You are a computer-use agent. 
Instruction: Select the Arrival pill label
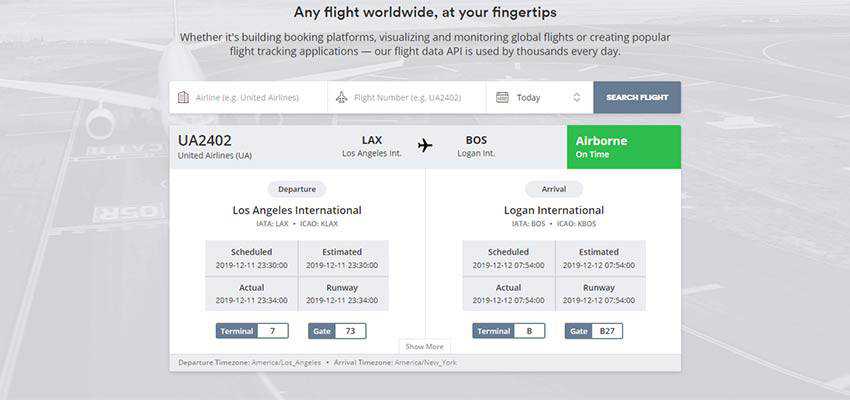[x=554, y=188]
